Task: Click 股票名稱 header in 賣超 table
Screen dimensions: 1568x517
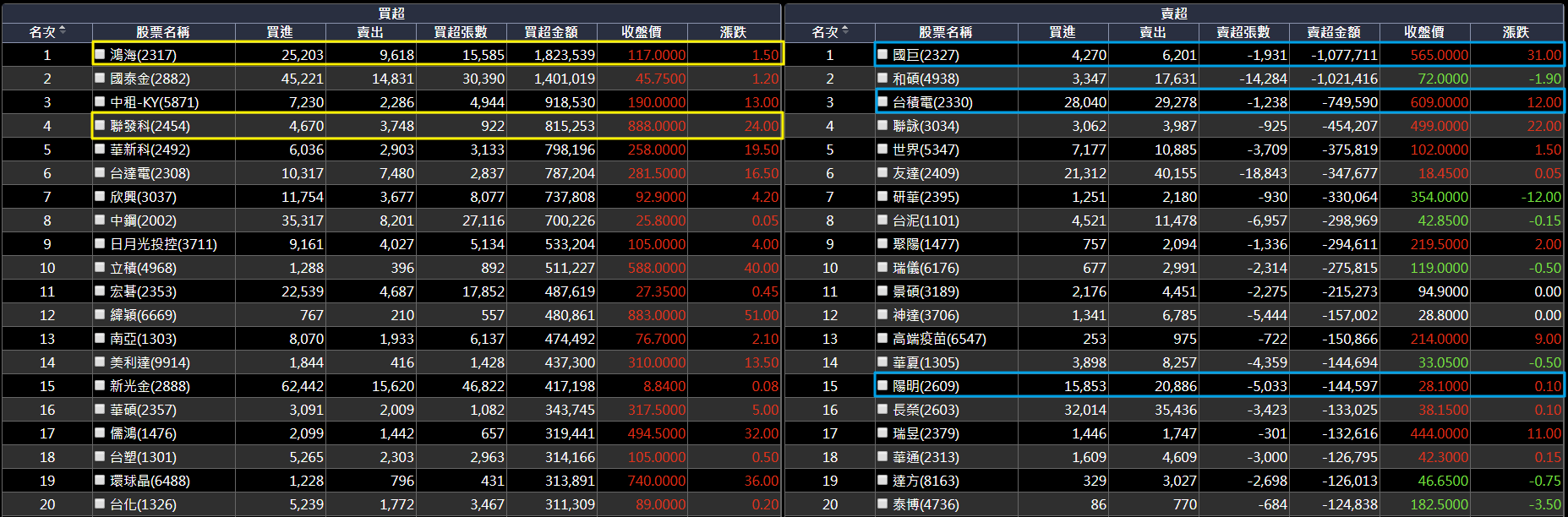Action: point(946,32)
